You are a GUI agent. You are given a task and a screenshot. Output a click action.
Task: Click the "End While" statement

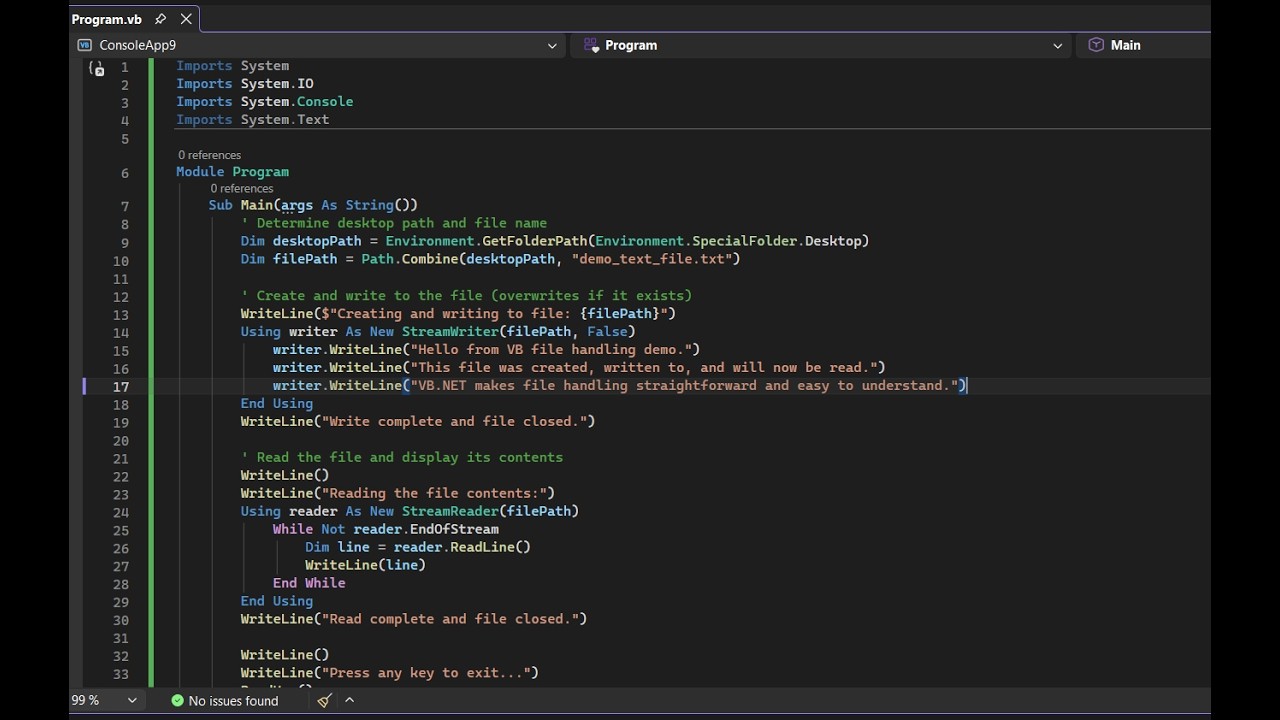tap(309, 583)
